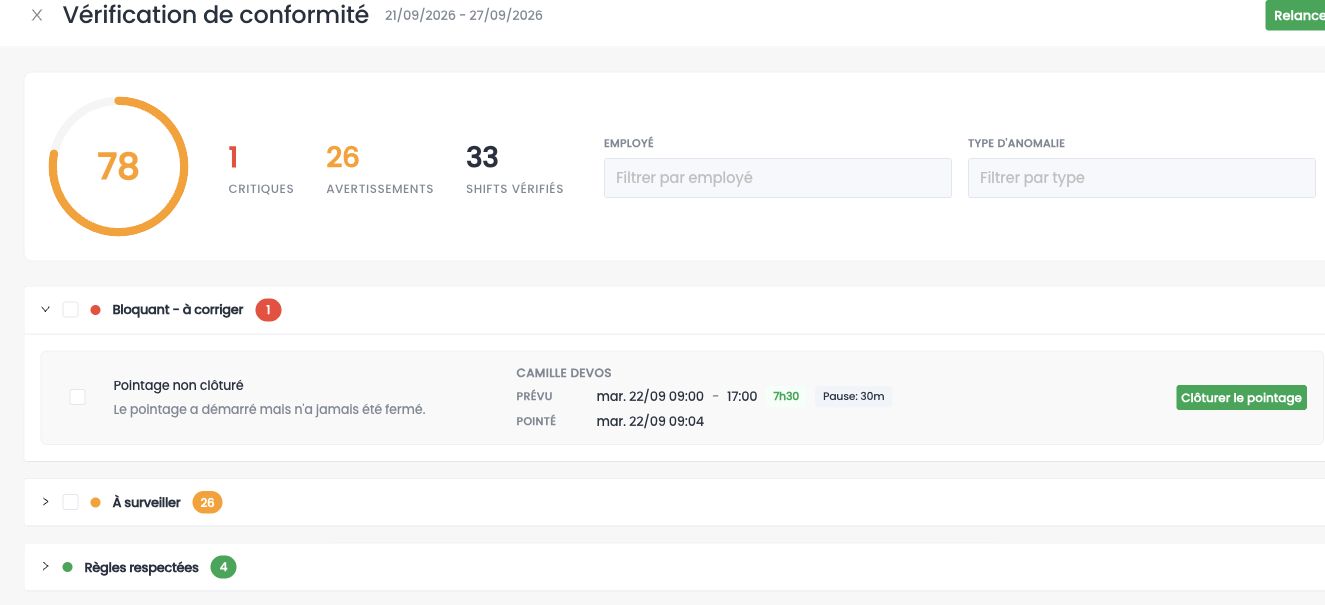Click the shifts vérifiés count of 33
The image size is (1325, 605).
[x=482, y=157]
